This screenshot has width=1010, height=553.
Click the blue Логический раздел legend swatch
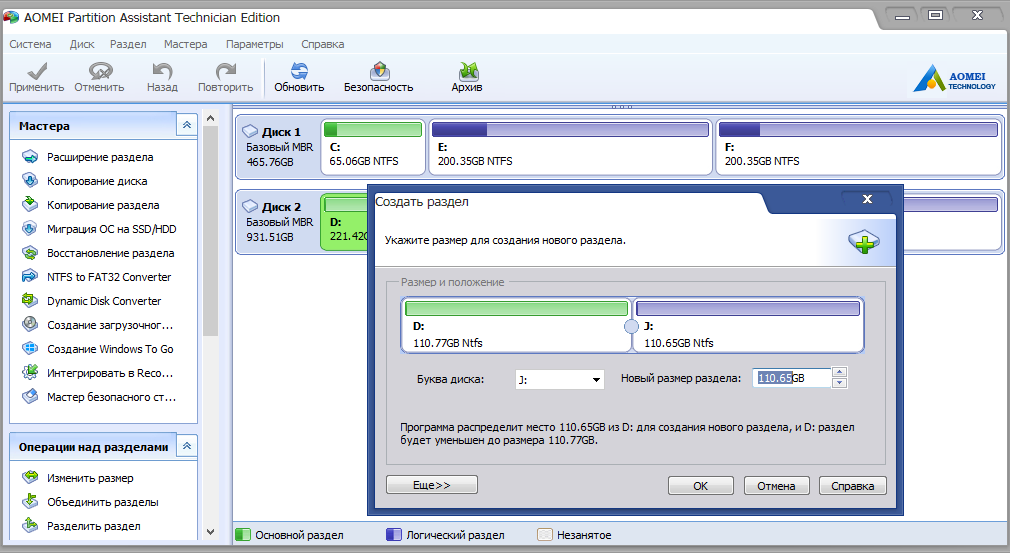point(394,534)
